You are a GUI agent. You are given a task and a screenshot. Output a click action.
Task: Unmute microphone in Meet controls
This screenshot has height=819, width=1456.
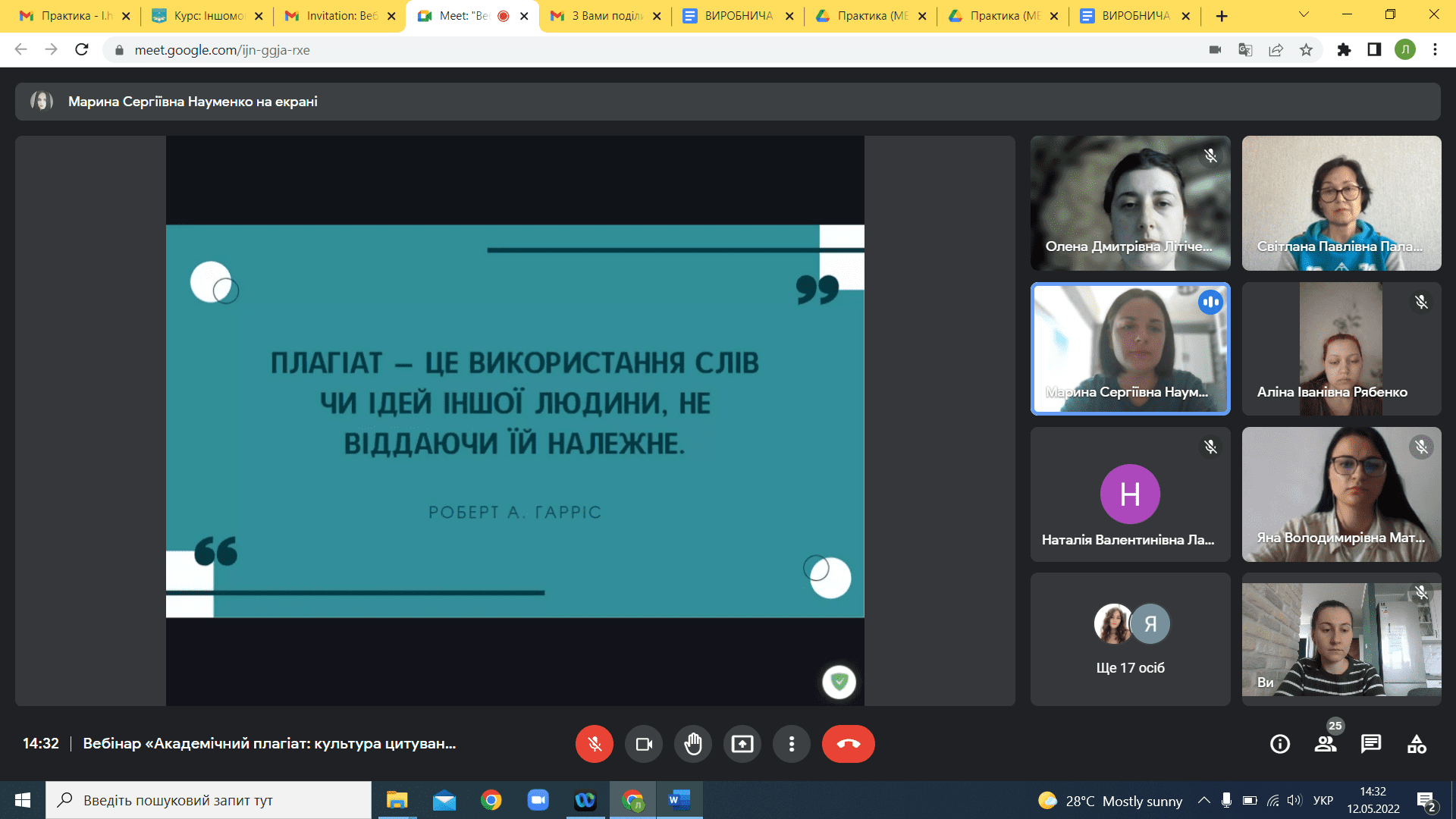[595, 744]
